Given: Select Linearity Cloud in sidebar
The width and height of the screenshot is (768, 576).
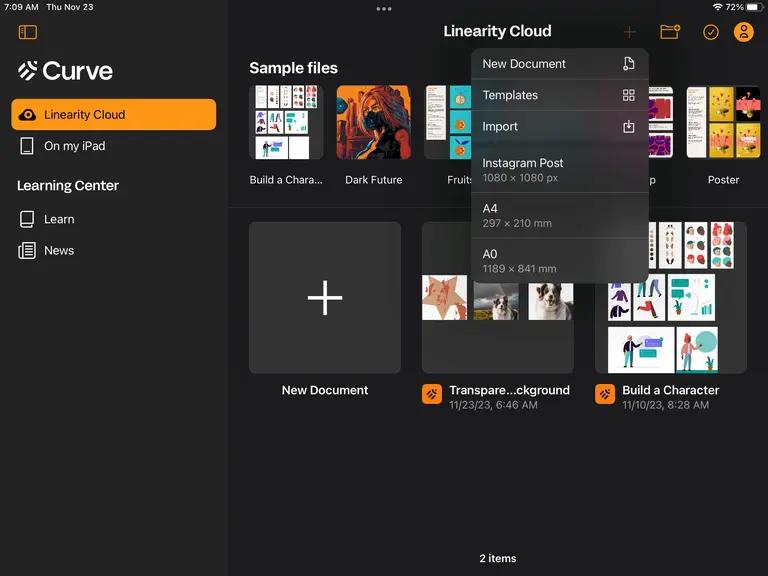Looking at the screenshot, I should click(114, 115).
